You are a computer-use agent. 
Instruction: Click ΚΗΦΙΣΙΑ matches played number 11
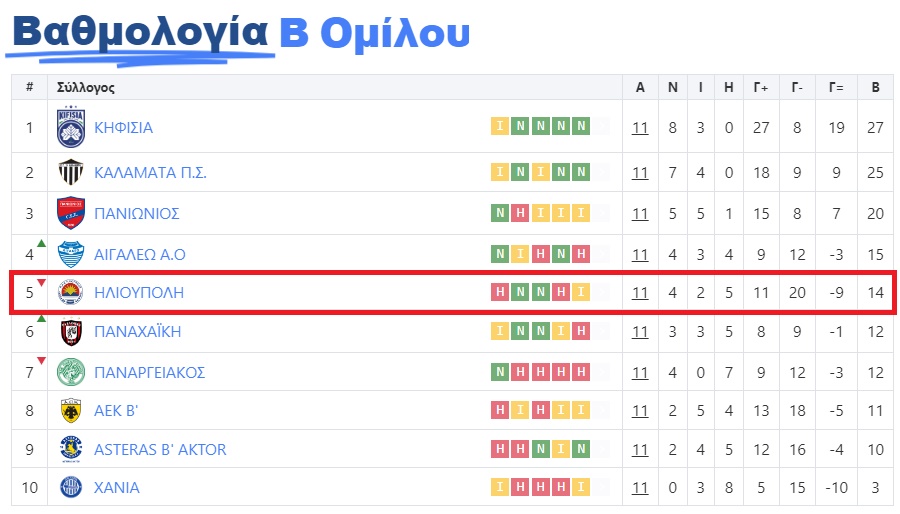point(640,127)
